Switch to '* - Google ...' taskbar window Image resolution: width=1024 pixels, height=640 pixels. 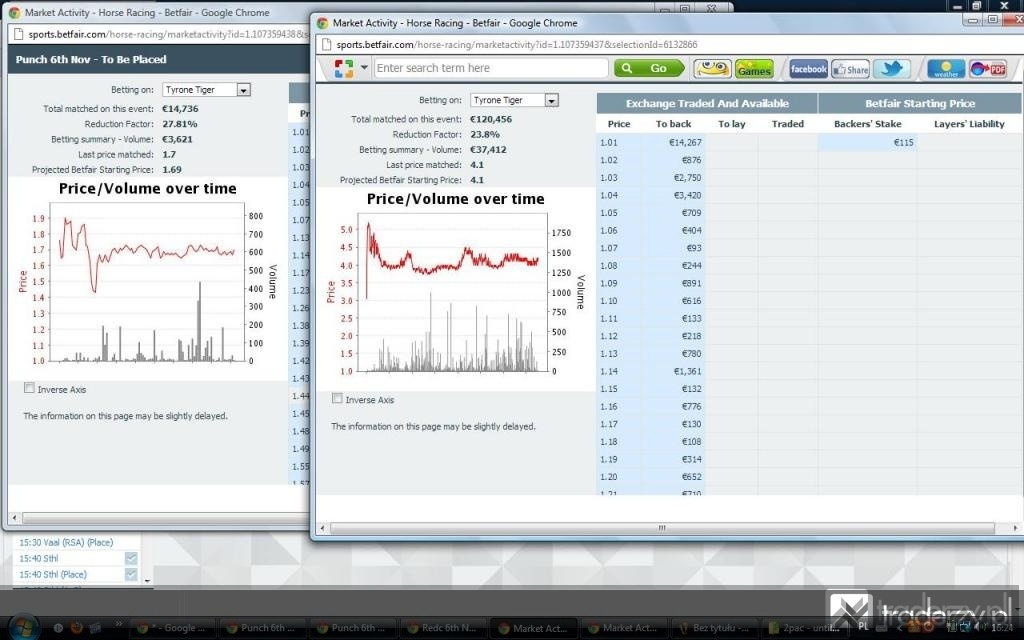(173, 628)
